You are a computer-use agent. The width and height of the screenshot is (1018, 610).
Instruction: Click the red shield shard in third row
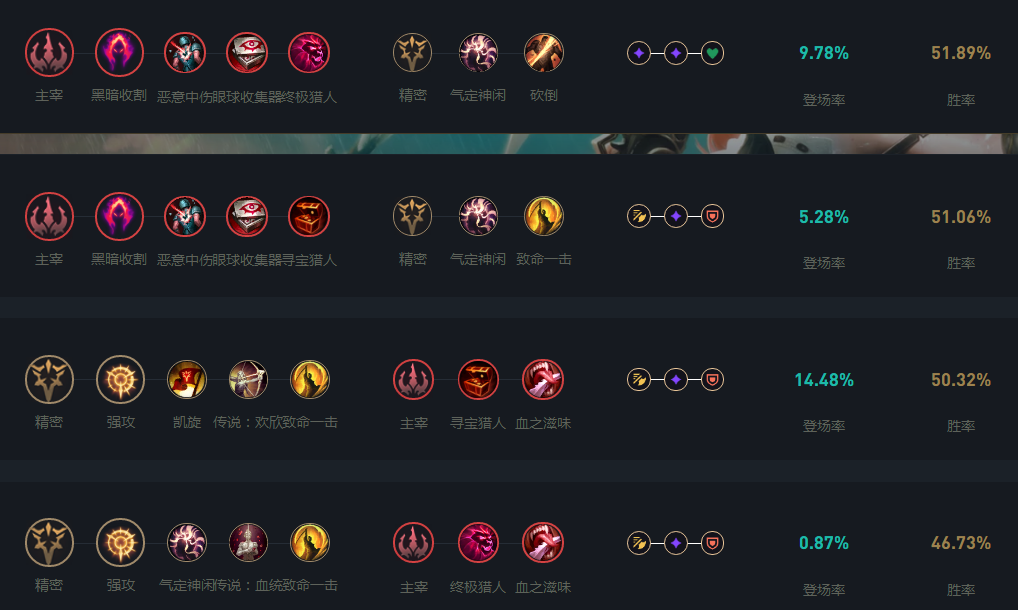coord(712,380)
